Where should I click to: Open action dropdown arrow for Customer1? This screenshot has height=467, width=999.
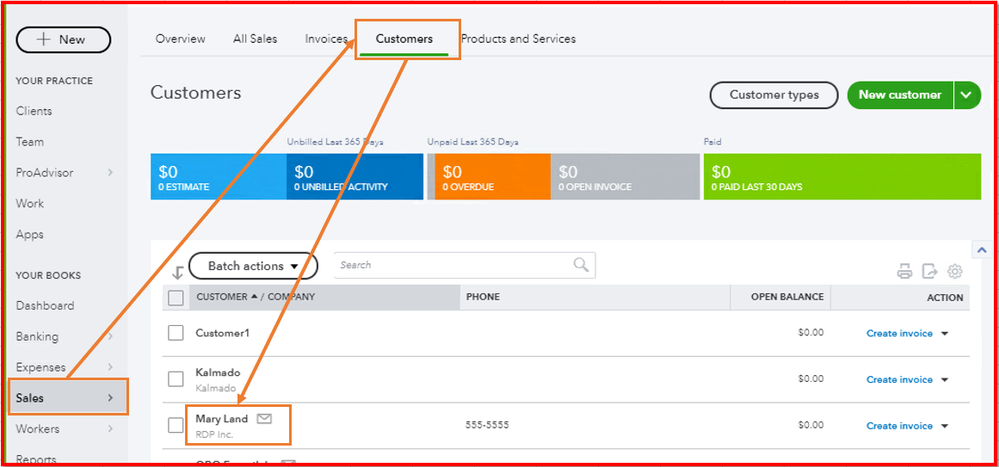[x=945, y=333]
